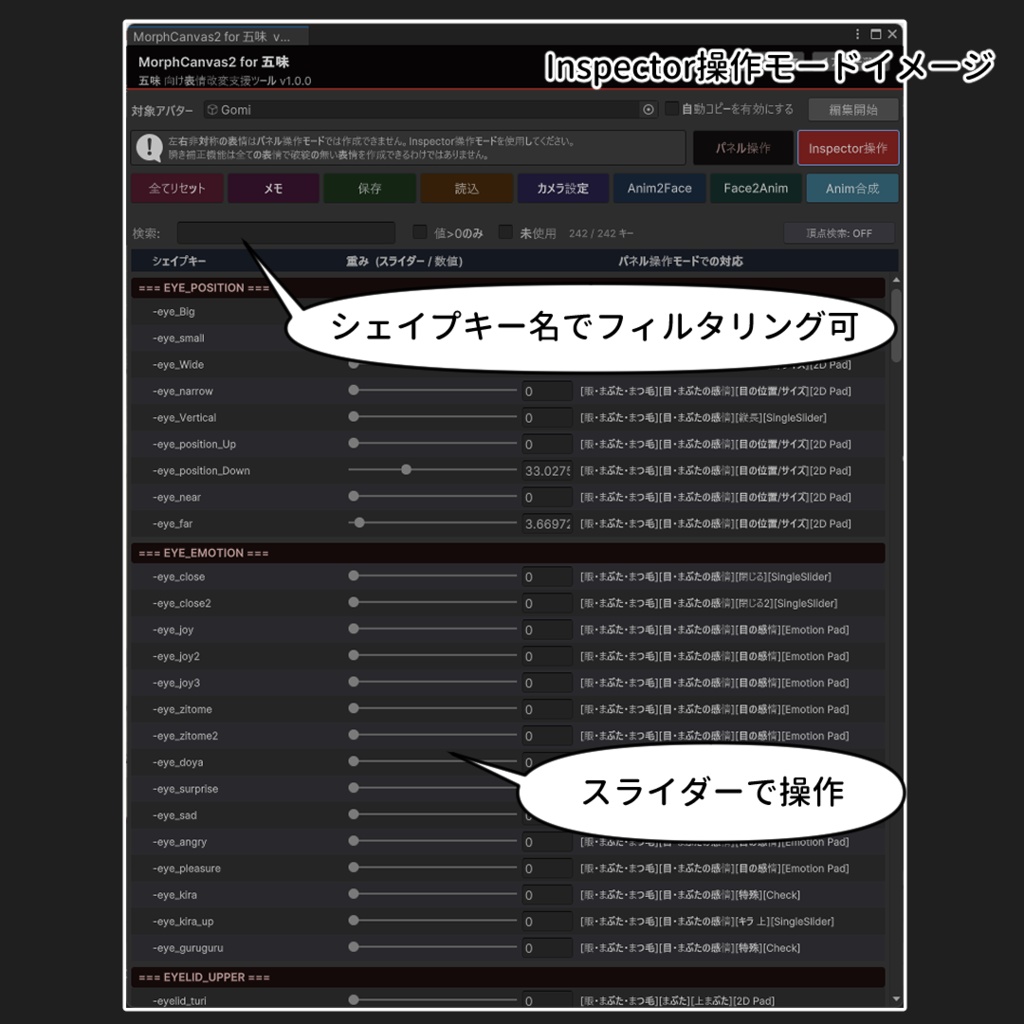Image resolution: width=1024 pixels, height=1024 pixels.
Task: Open the avatar object picker circle icon
Action: [648, 110]
